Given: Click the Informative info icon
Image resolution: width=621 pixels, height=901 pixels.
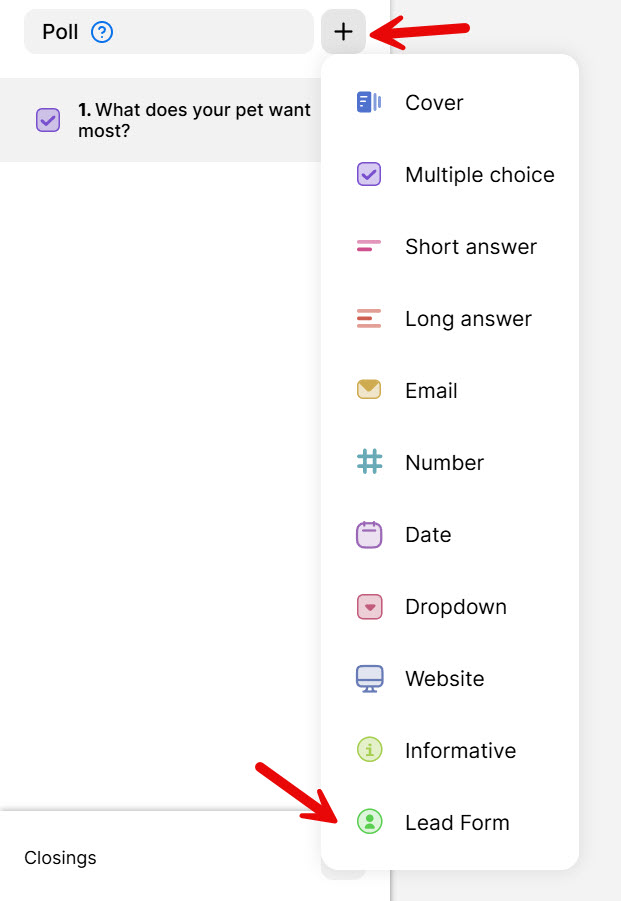Looking at the screenshot, I should tap(369, 750).
